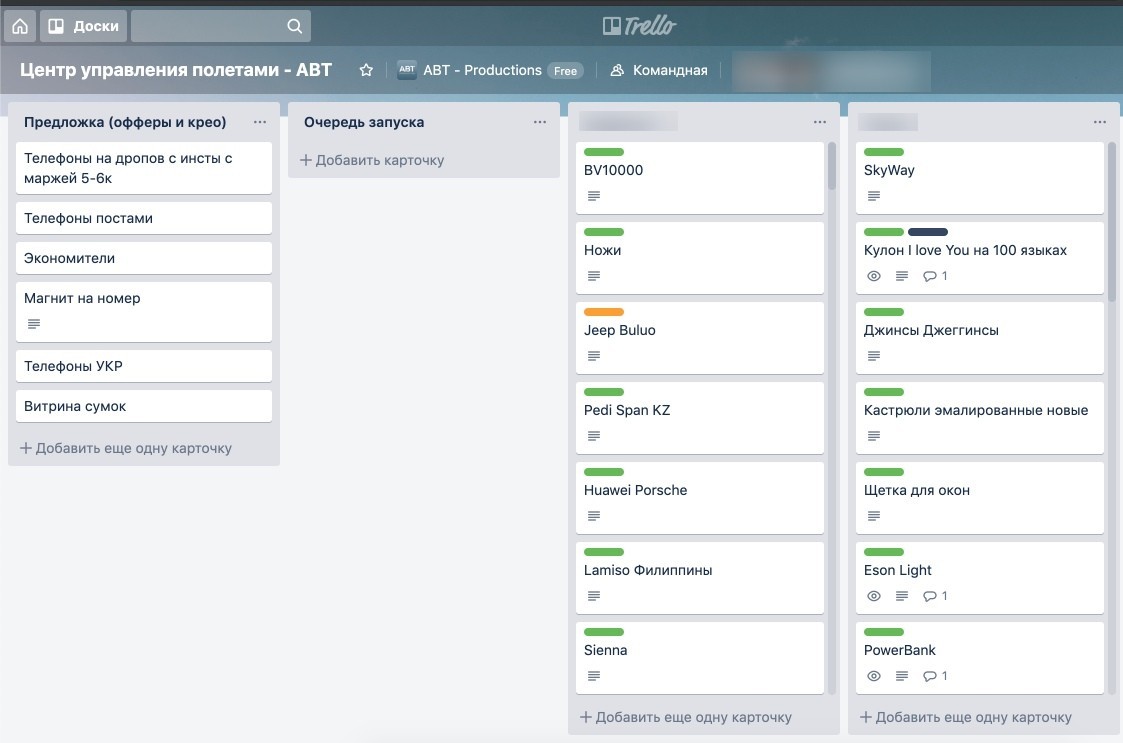Click orange label on Jeep Buluo card
The width and height of the screenshot is (1123, 743).
click(x=604, y=312)
